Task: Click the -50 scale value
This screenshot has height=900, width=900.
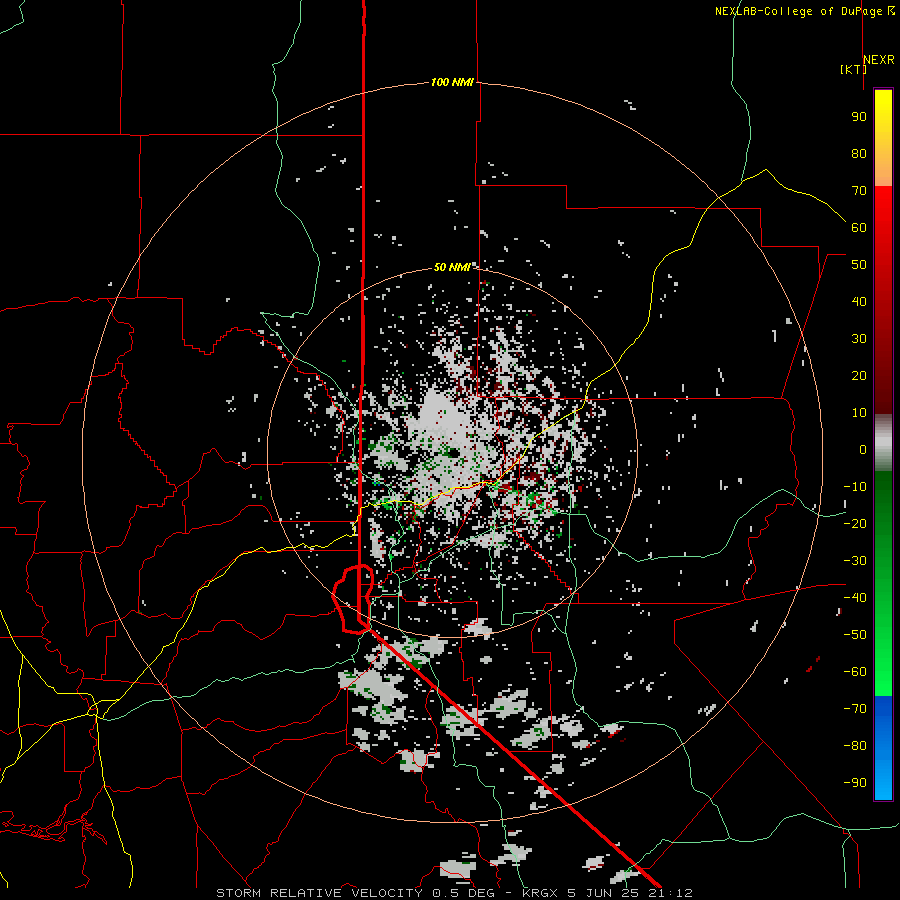Action: (855, 635)
